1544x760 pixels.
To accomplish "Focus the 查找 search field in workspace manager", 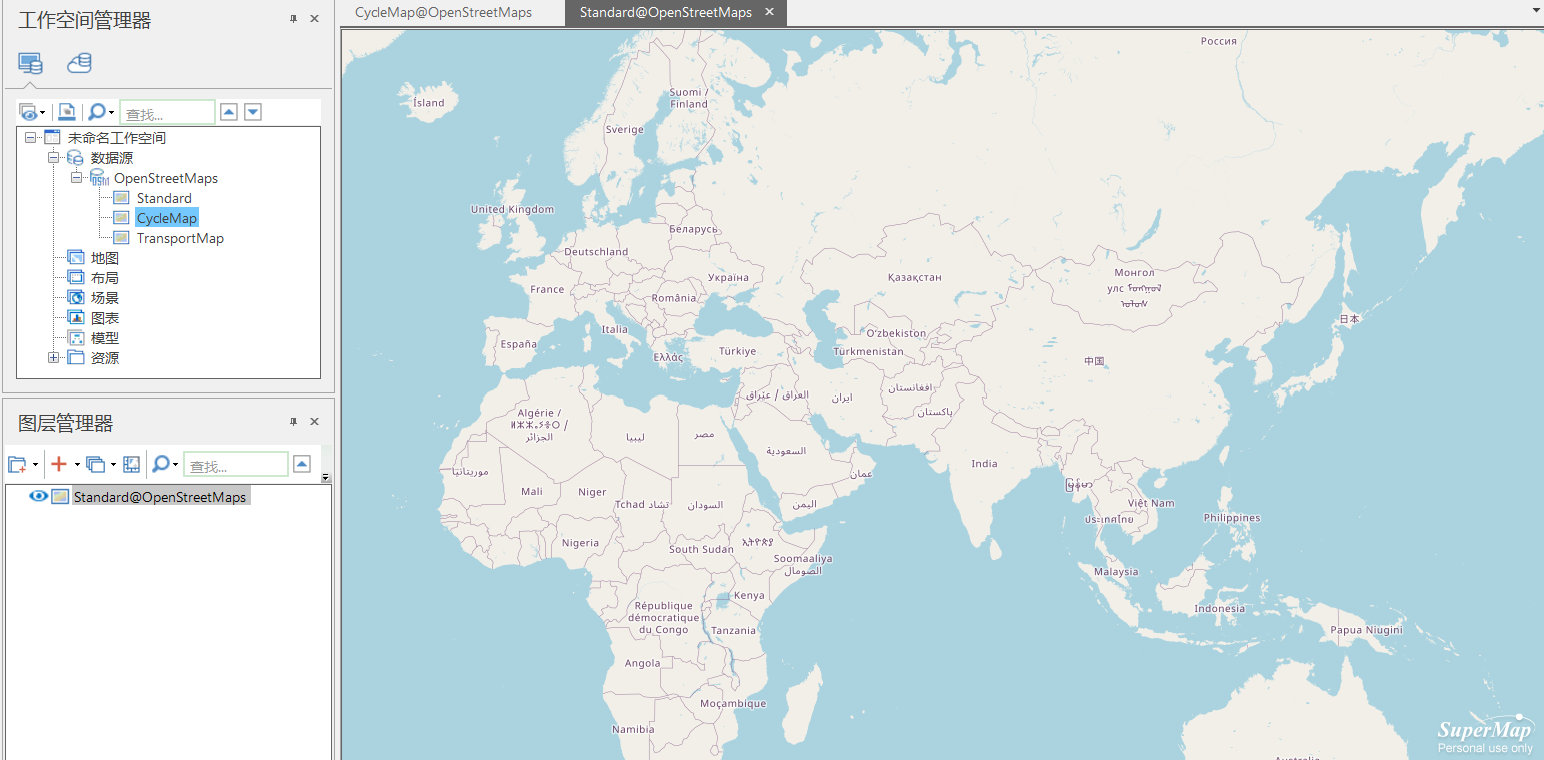I will point(167,113).
